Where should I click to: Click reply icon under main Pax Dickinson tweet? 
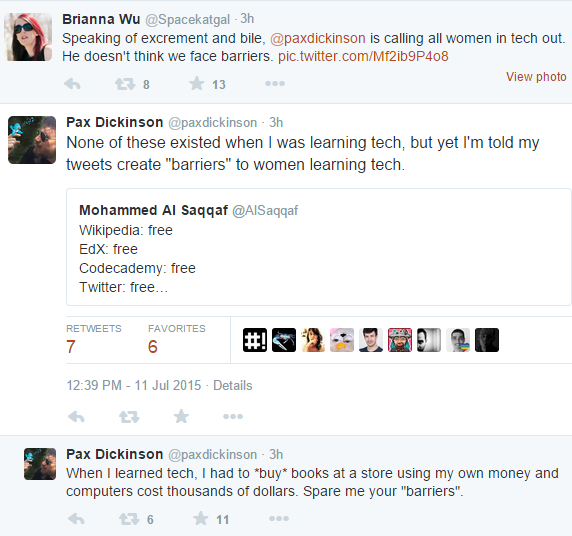[76, 416]
